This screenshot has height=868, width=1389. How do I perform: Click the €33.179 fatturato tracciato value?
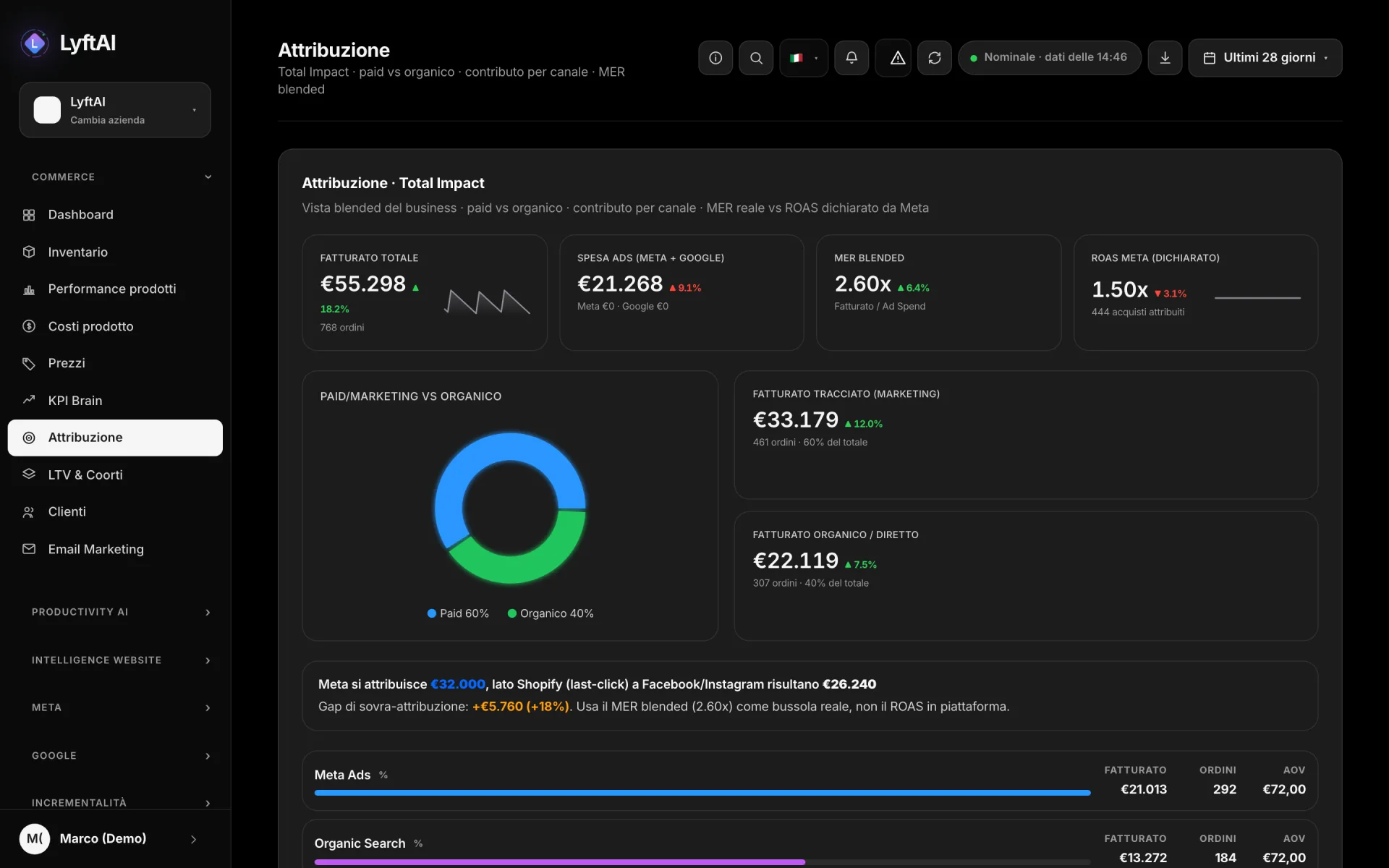tap(796, 420)
